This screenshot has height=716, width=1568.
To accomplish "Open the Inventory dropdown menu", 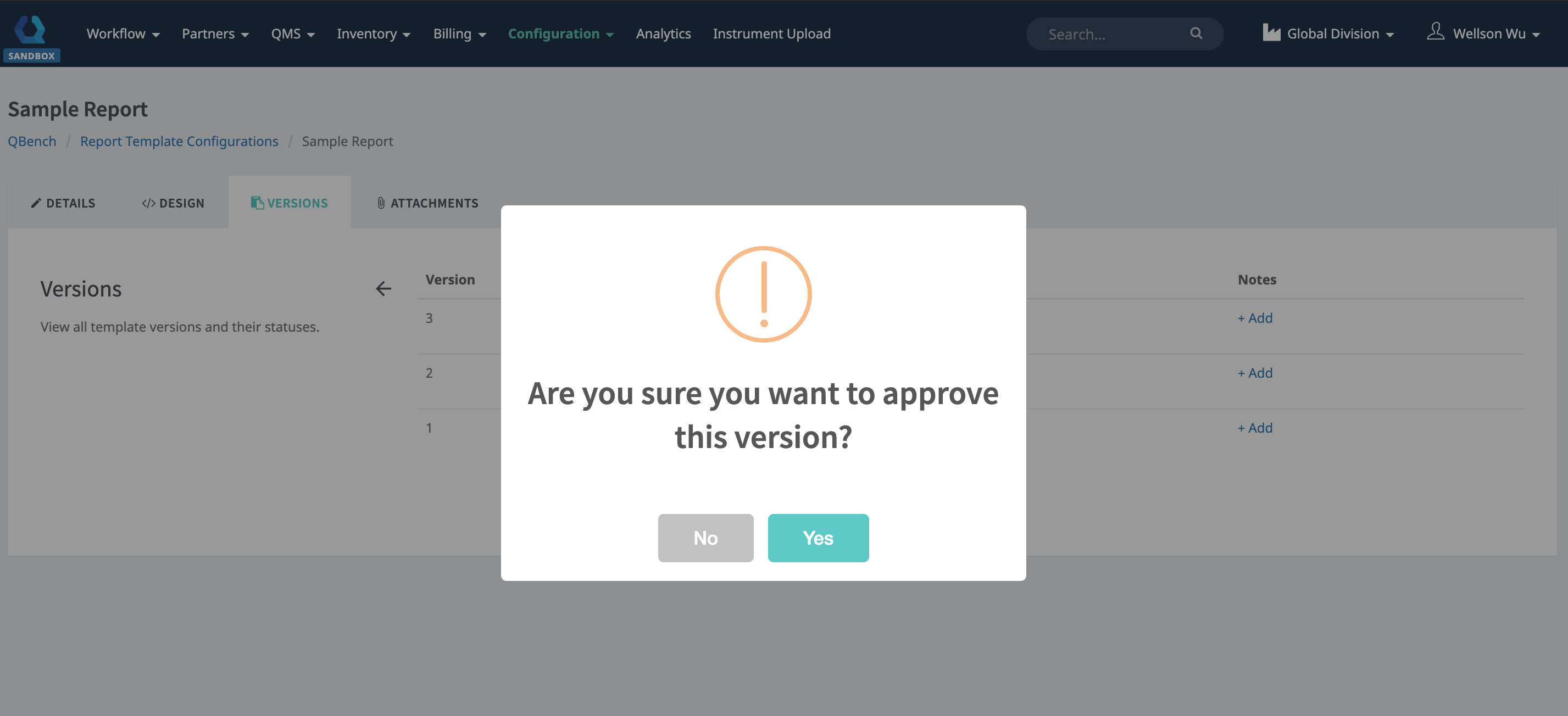I will 373,34.
